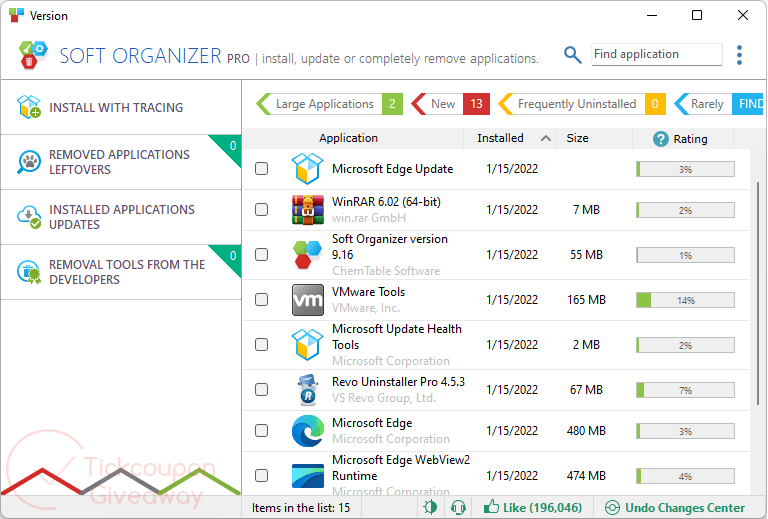
Task: Click the Removed Applications Leftovers paw icon
Action: (29, 162)
